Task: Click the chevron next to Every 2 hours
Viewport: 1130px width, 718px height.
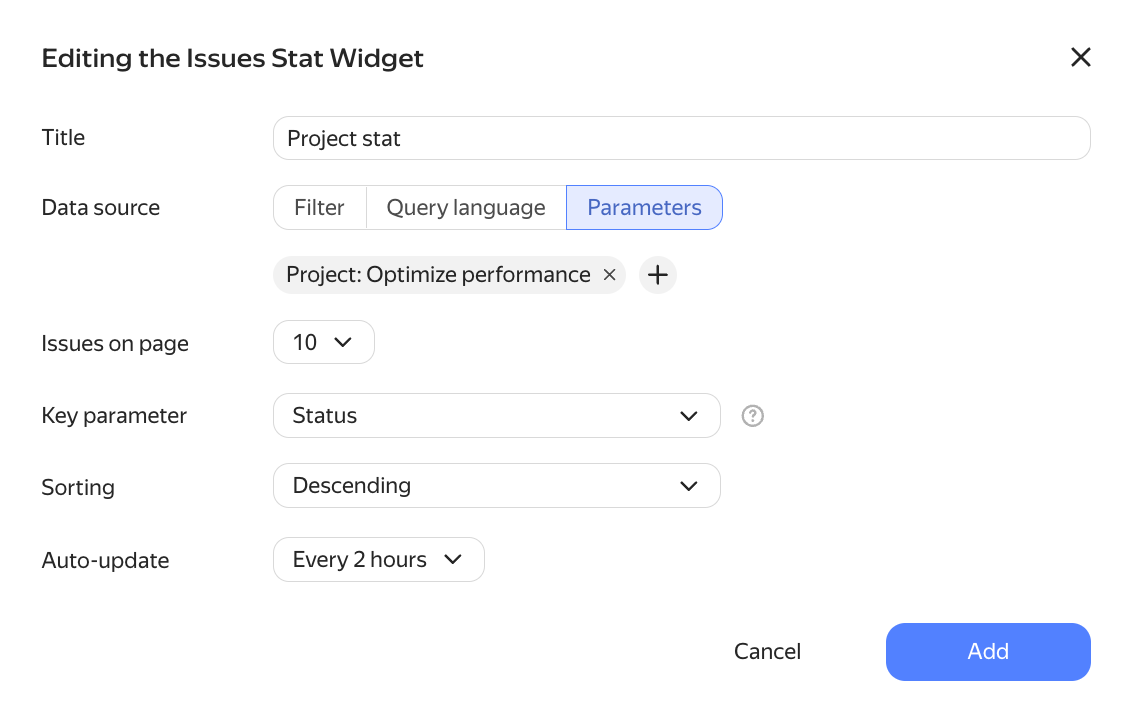Action: pos(453,559)
